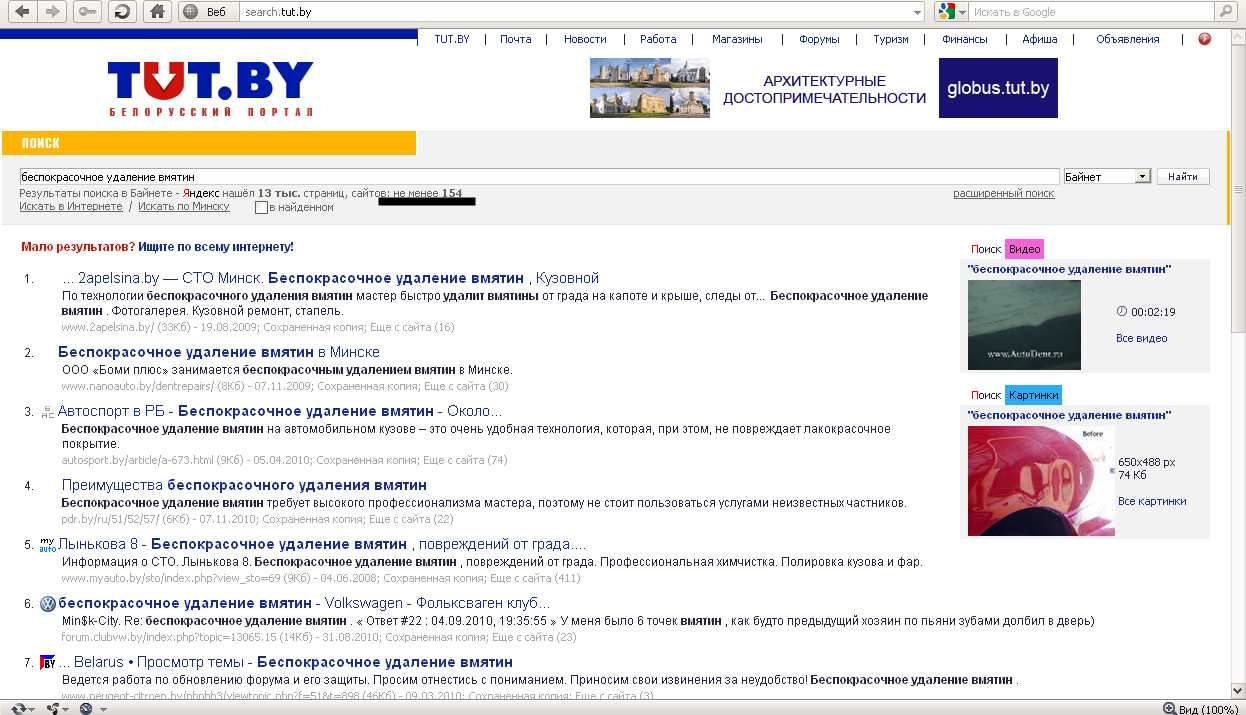Reload the page with the Reload icon
Viewport: 1246px width, 715px height.
122,12
